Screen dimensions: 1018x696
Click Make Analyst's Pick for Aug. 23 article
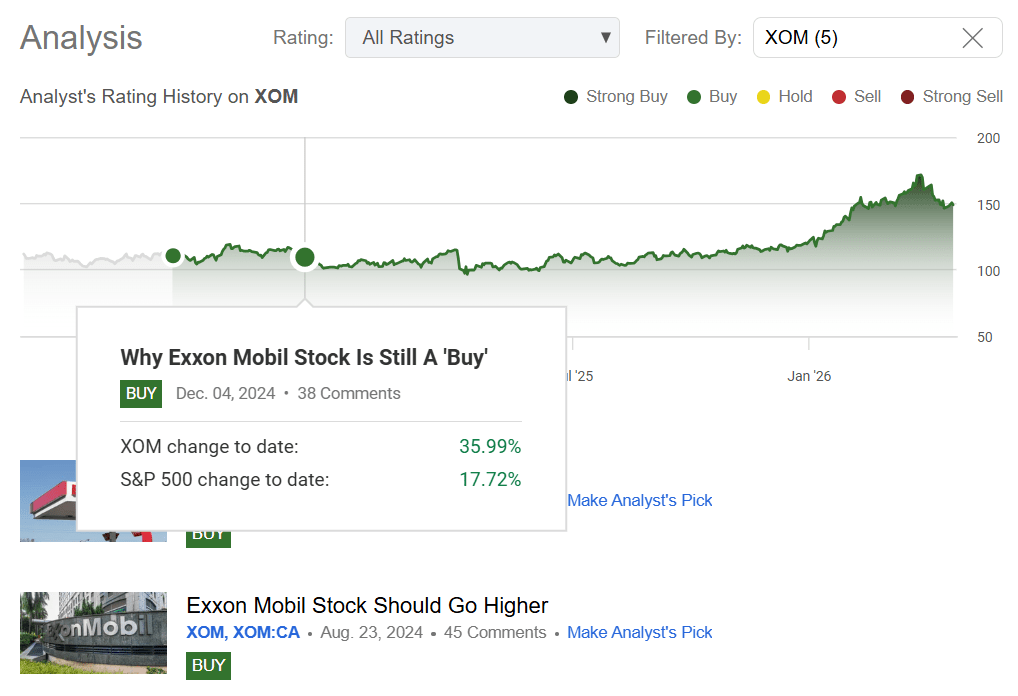[639, 632]
